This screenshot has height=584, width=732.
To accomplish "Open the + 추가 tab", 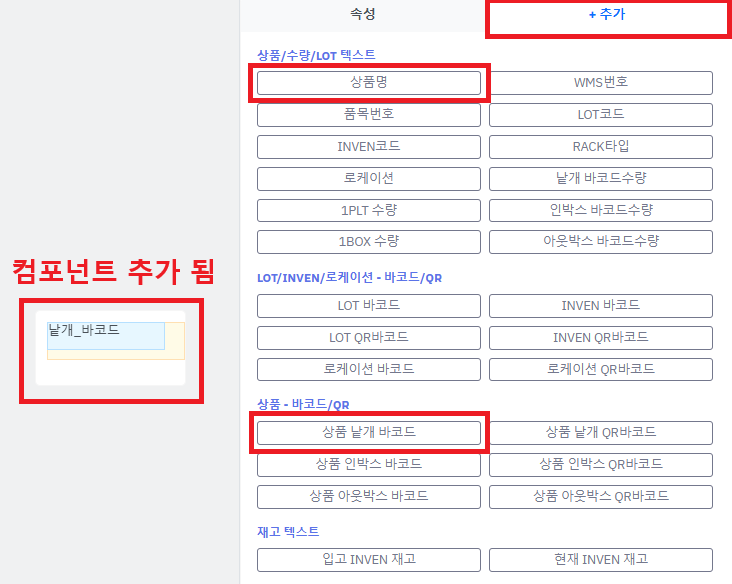I will point(606,17).
